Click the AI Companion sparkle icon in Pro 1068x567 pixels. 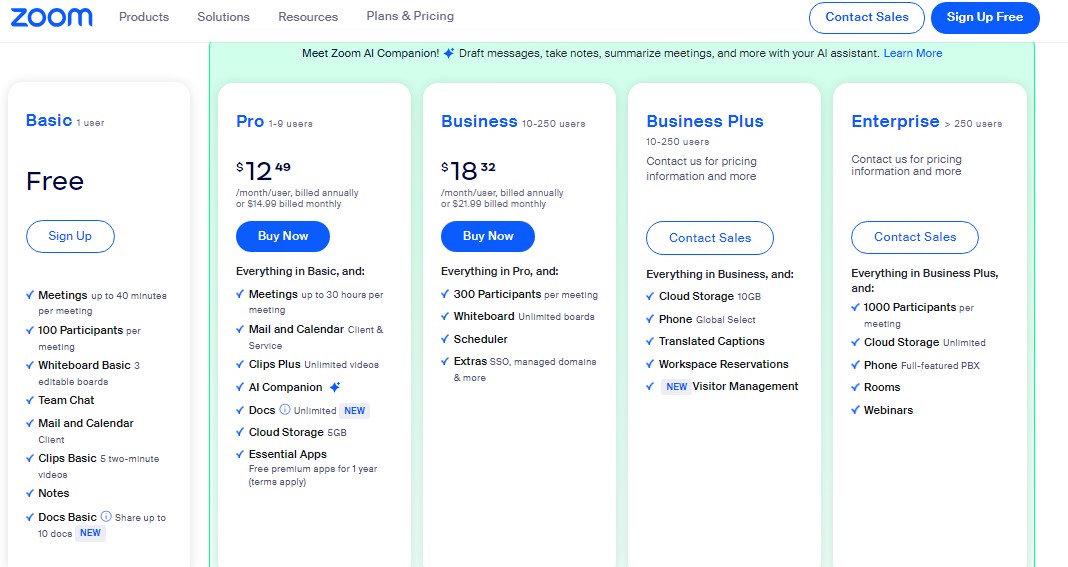point(335,387)
